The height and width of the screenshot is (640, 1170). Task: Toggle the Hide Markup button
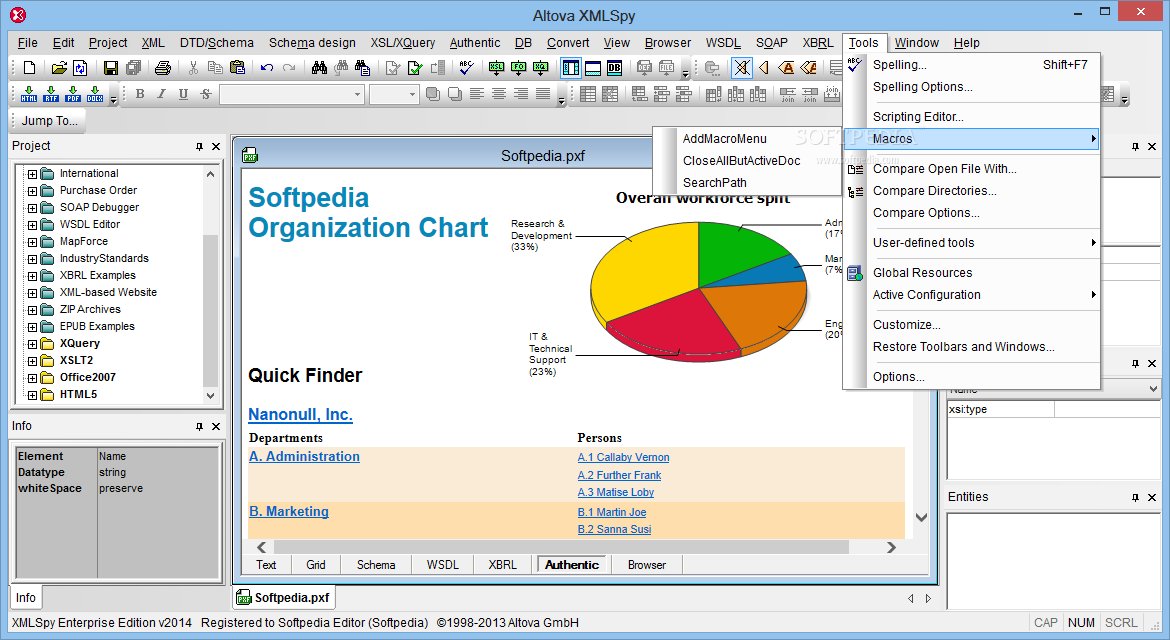click(x=741, y=68)
